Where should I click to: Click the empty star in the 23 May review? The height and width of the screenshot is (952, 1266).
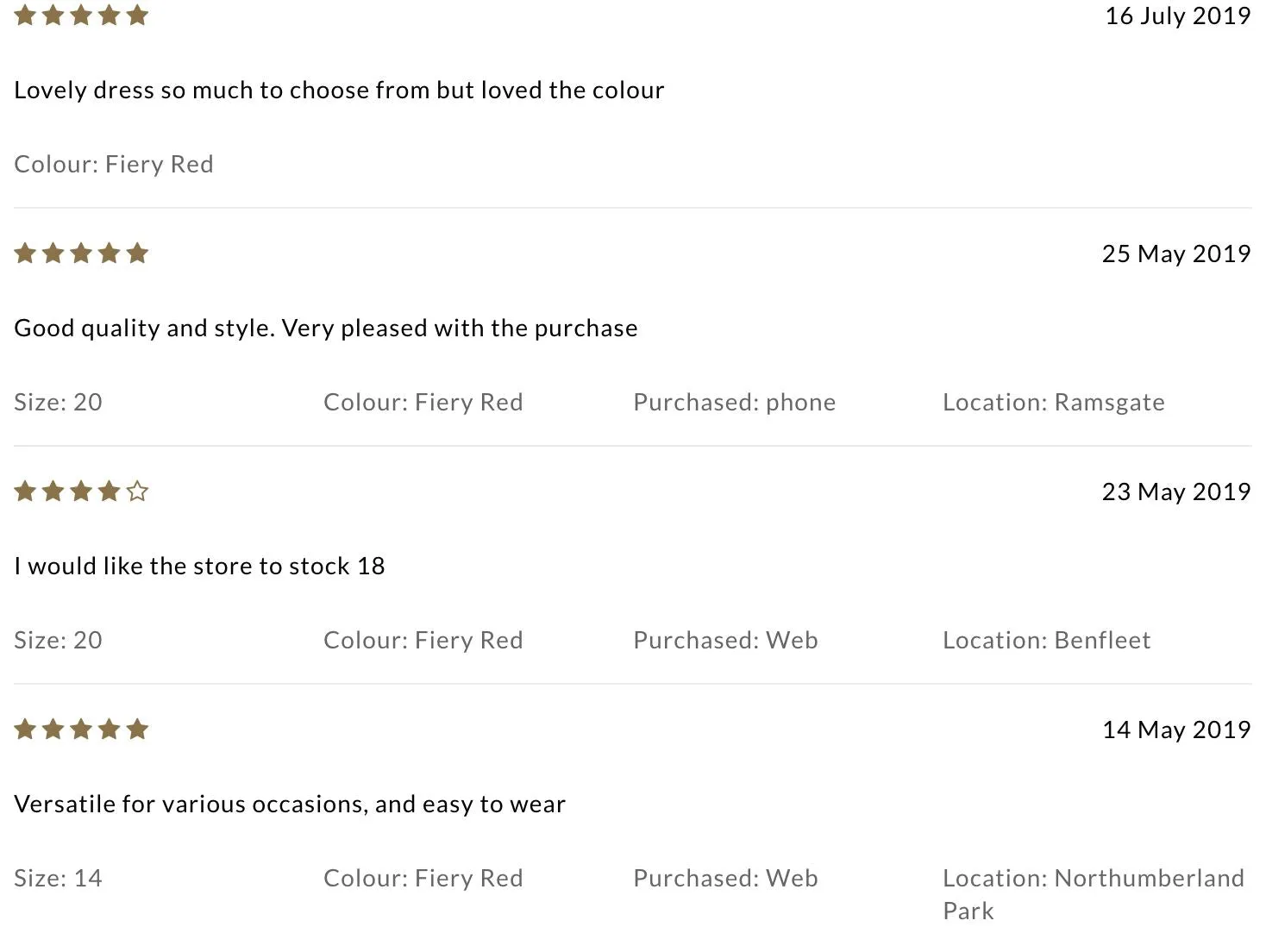[x=137, y=492]
